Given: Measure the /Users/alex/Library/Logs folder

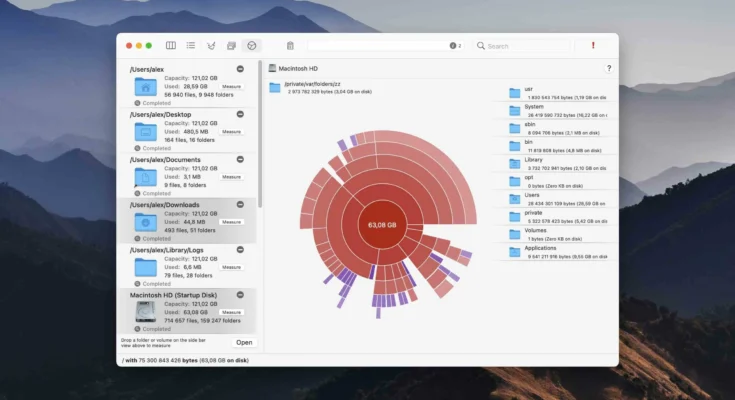Looking at the screenshot, I should click(x=232, y=267).
